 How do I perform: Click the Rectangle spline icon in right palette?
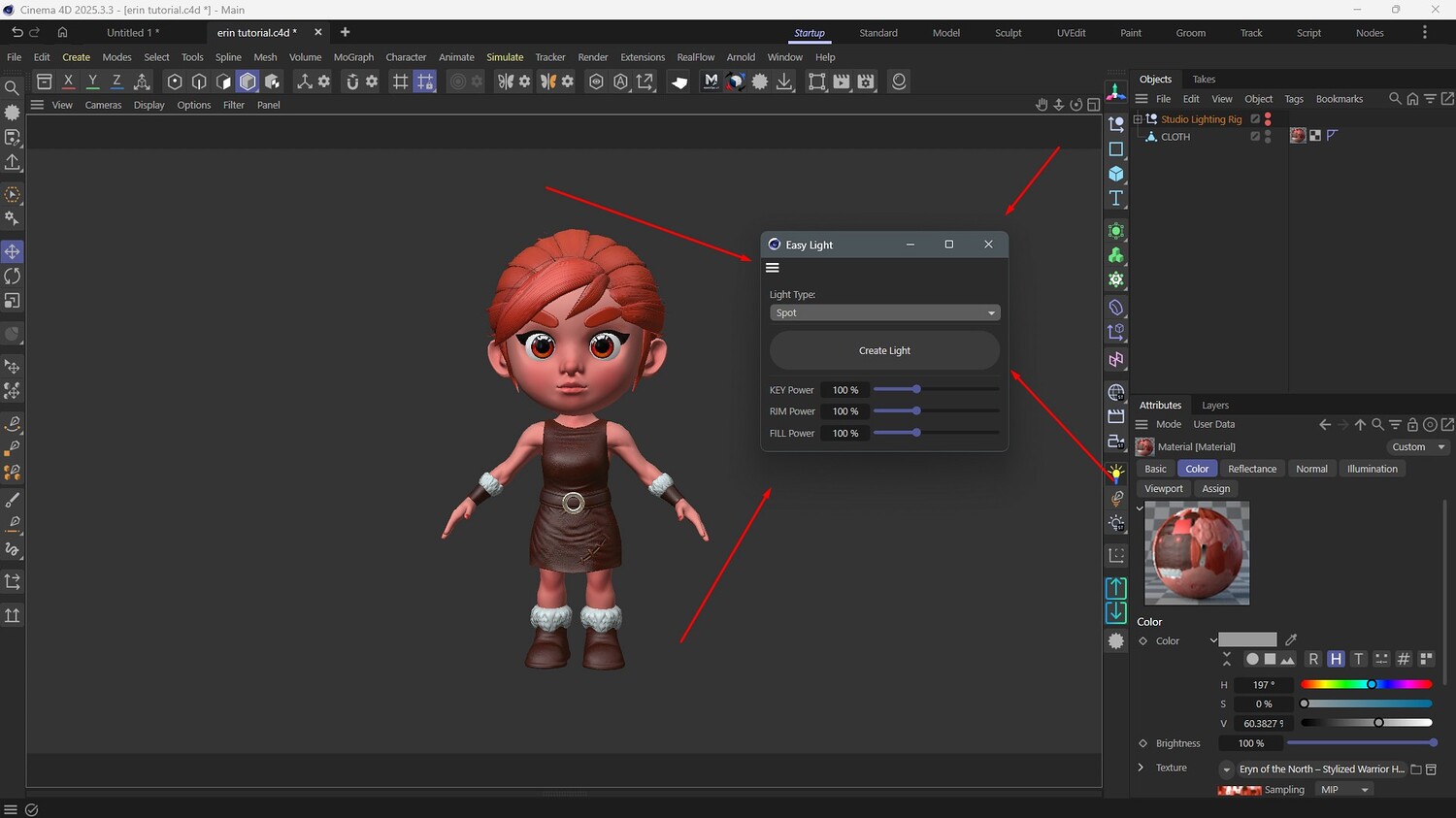pos(1116,149)
